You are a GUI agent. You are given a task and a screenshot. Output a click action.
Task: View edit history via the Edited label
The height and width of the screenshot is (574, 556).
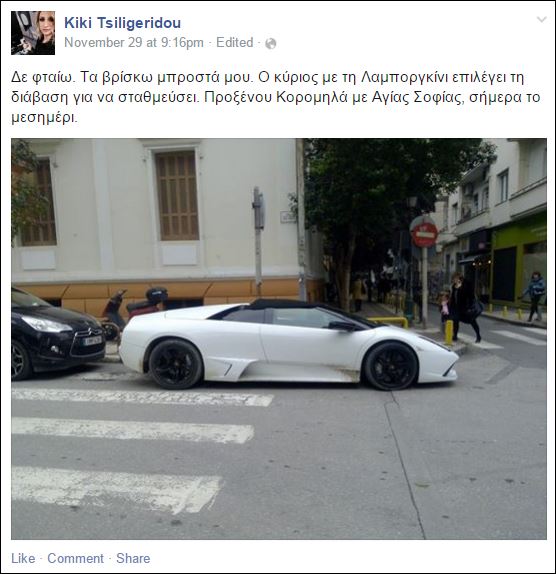(235, 42)
